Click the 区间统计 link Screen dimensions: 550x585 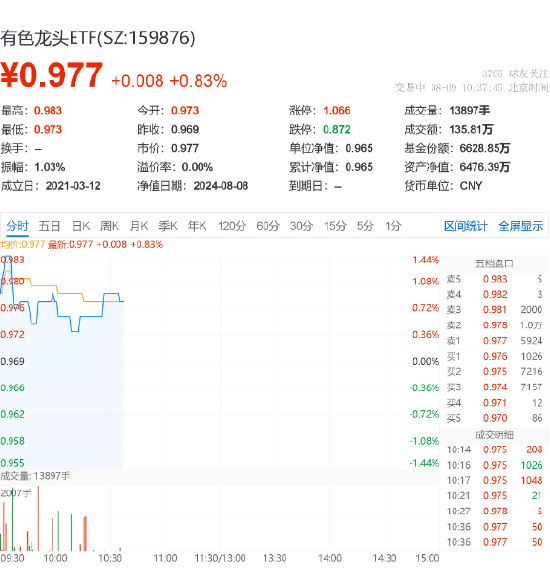pos(466,226)
